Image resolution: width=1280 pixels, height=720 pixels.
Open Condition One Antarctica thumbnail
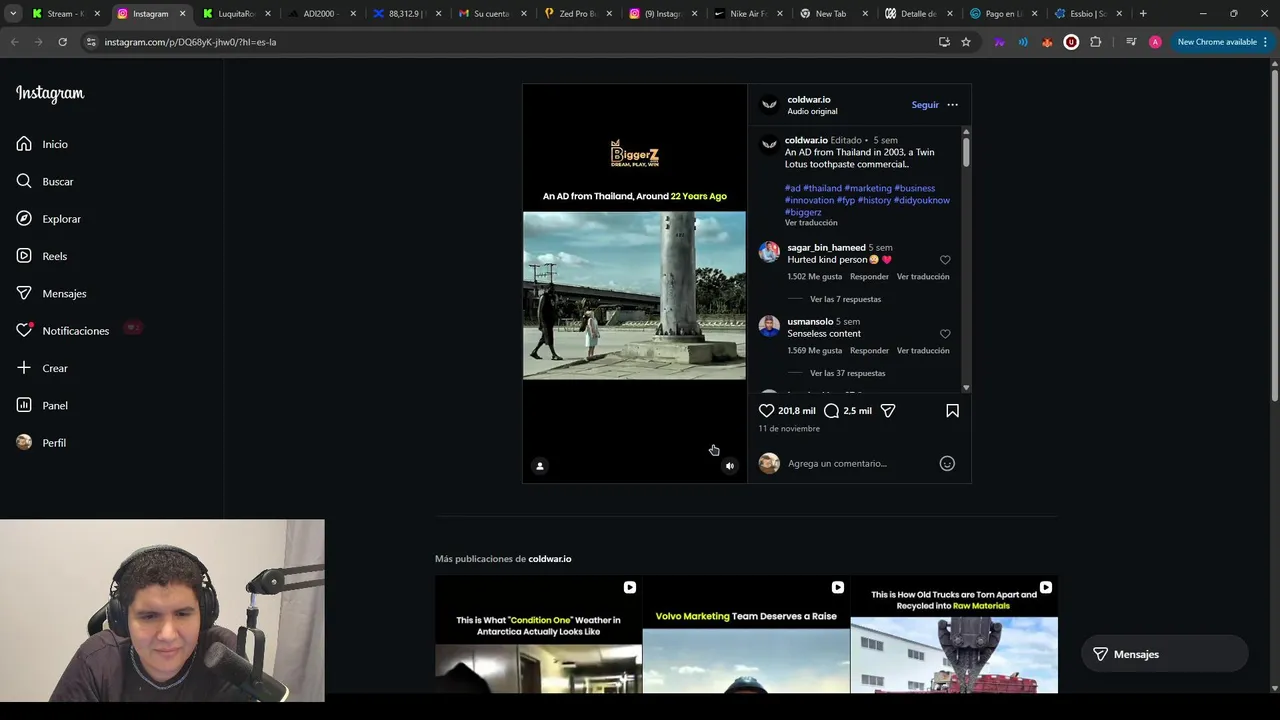tap(538, 634)
